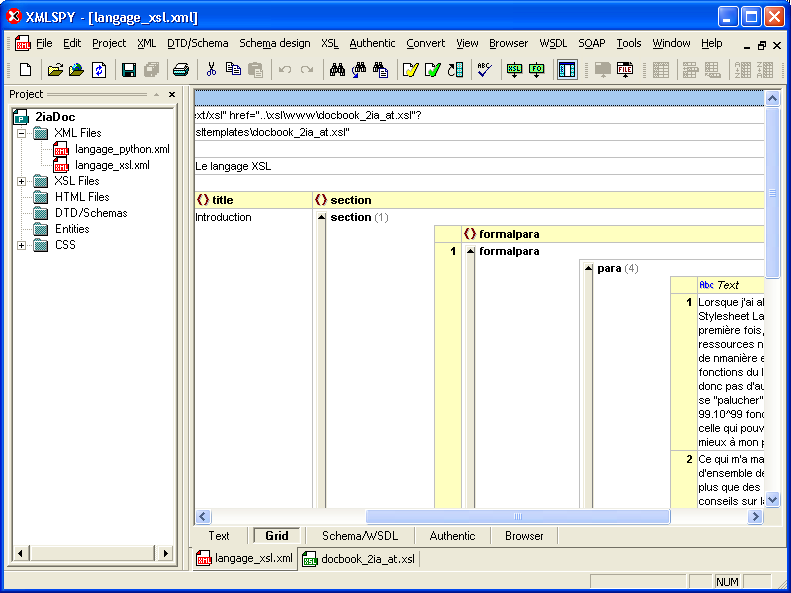Select langage_python.xml in the project tree
The height and width of the screenshot is (593, 791).
click(122, 149)
